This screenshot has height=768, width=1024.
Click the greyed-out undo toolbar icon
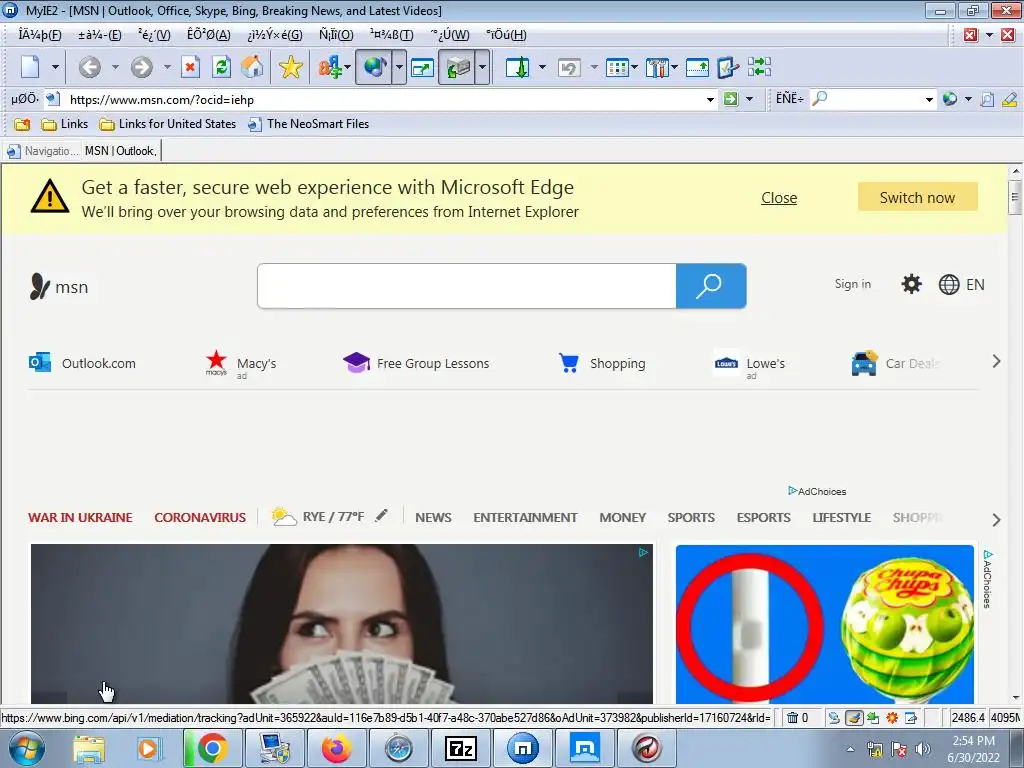[569, 67]
